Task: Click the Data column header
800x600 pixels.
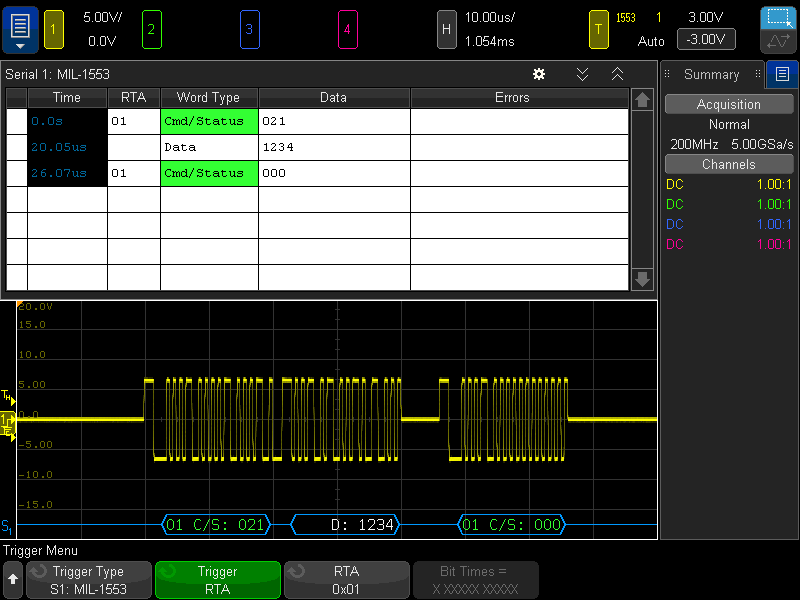Action: coord(334,97)
